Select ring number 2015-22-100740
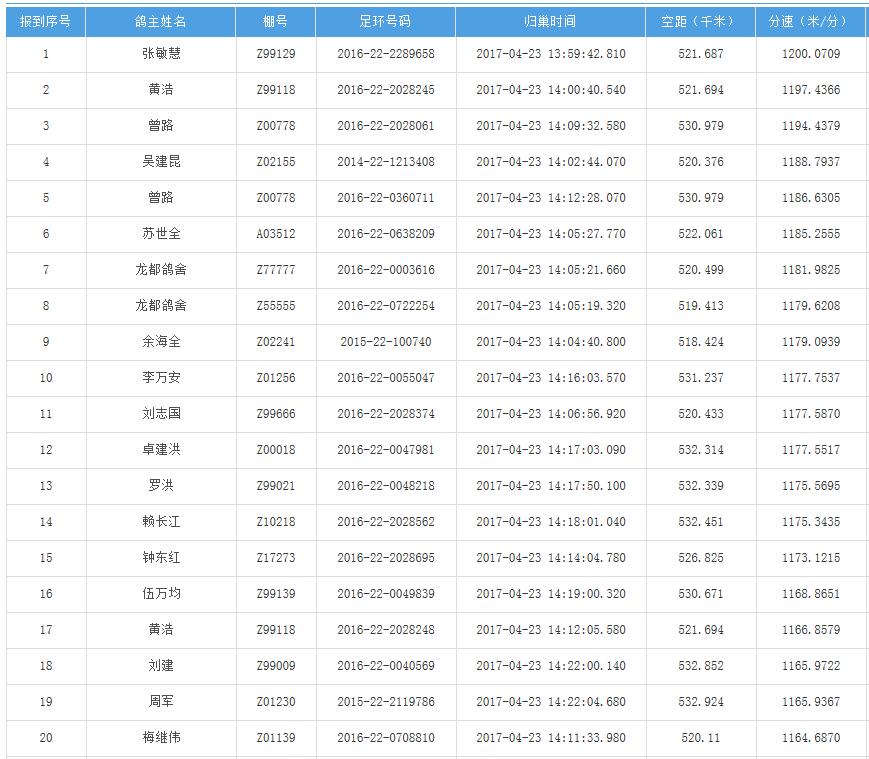Viewport: 869px width, 759px height. point(385,342)
